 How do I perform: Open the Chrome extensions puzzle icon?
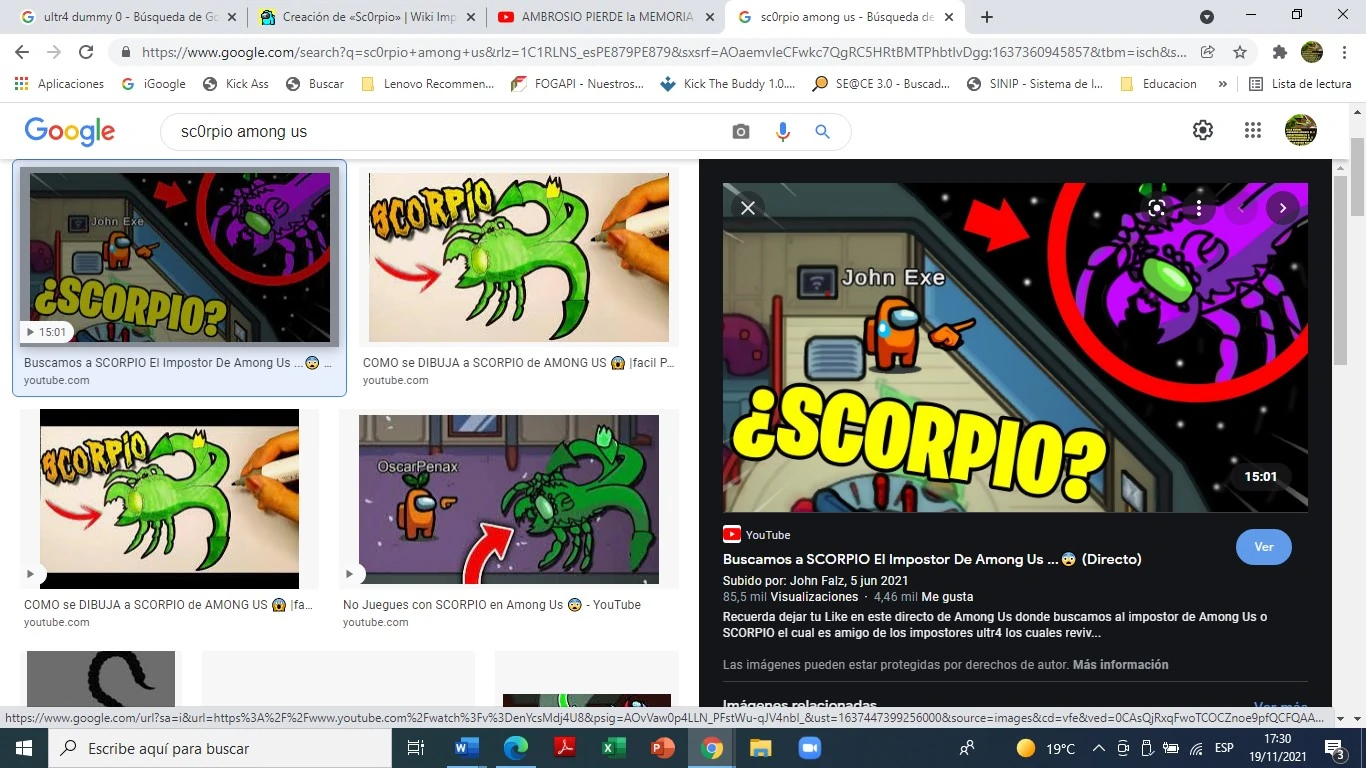pyautogui.click(x=1279, y=52)
